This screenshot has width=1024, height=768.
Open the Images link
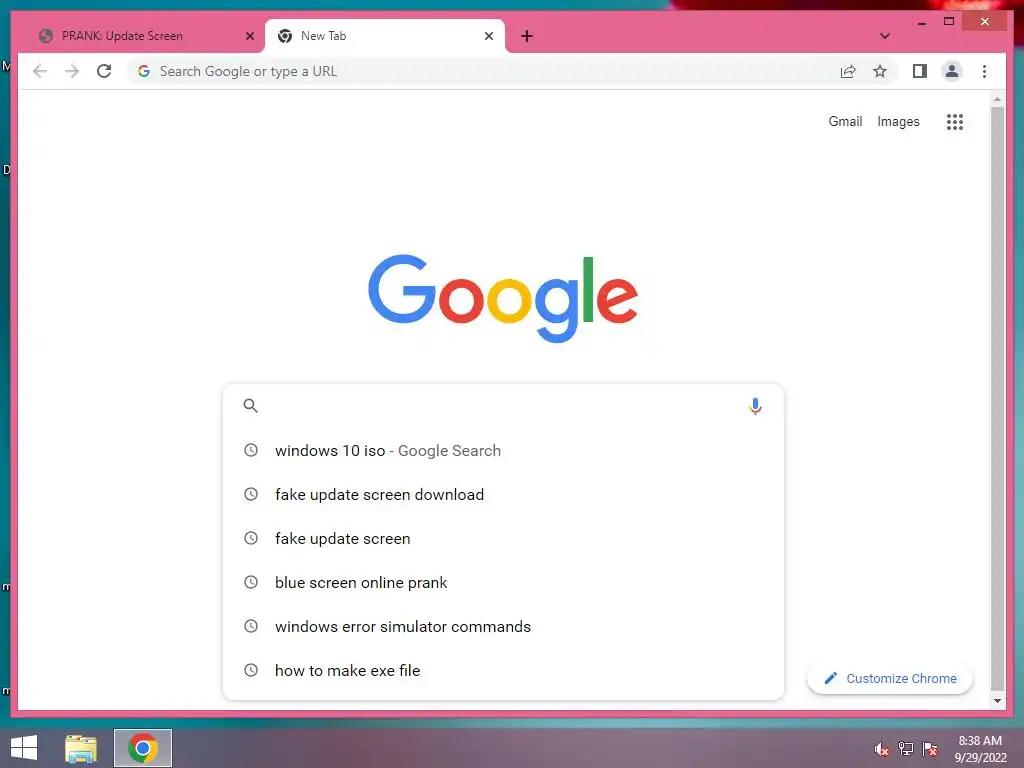[898, 121]
